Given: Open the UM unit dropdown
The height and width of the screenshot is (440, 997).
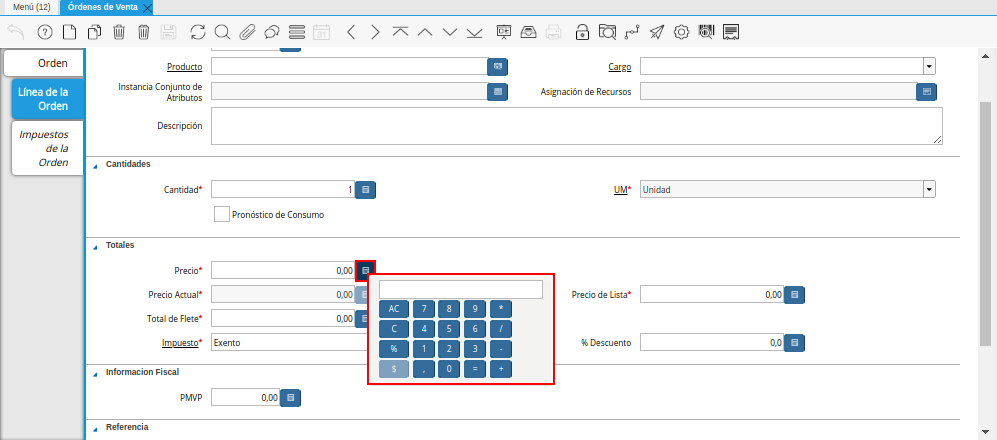Looking at the screenshot, I should [x=930, y=189].
